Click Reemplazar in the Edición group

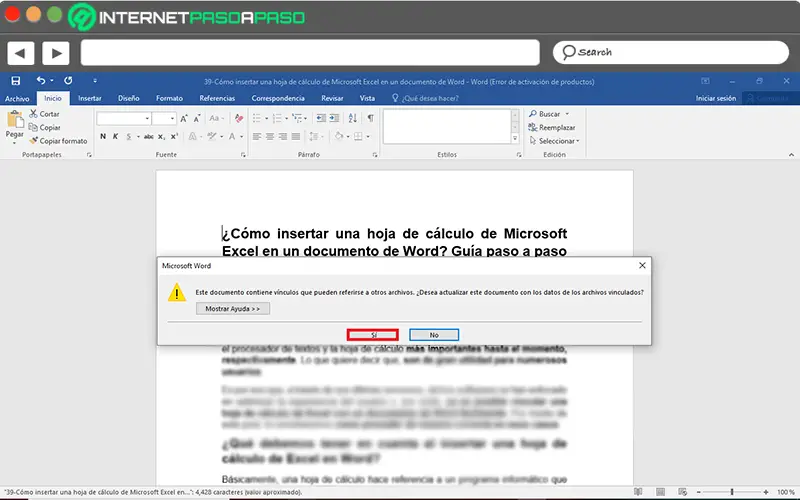[x=552, y=128]
